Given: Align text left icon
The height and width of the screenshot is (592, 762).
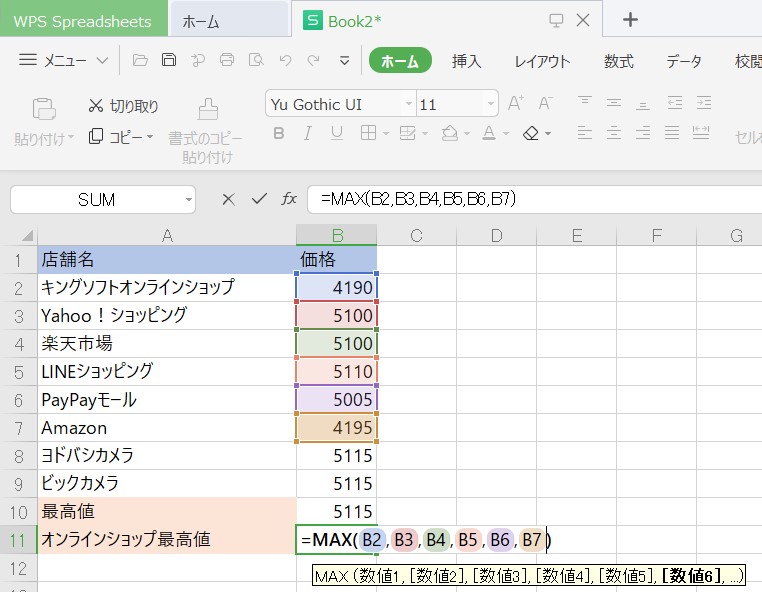Looking at the screenshot, I should (585, 133).
